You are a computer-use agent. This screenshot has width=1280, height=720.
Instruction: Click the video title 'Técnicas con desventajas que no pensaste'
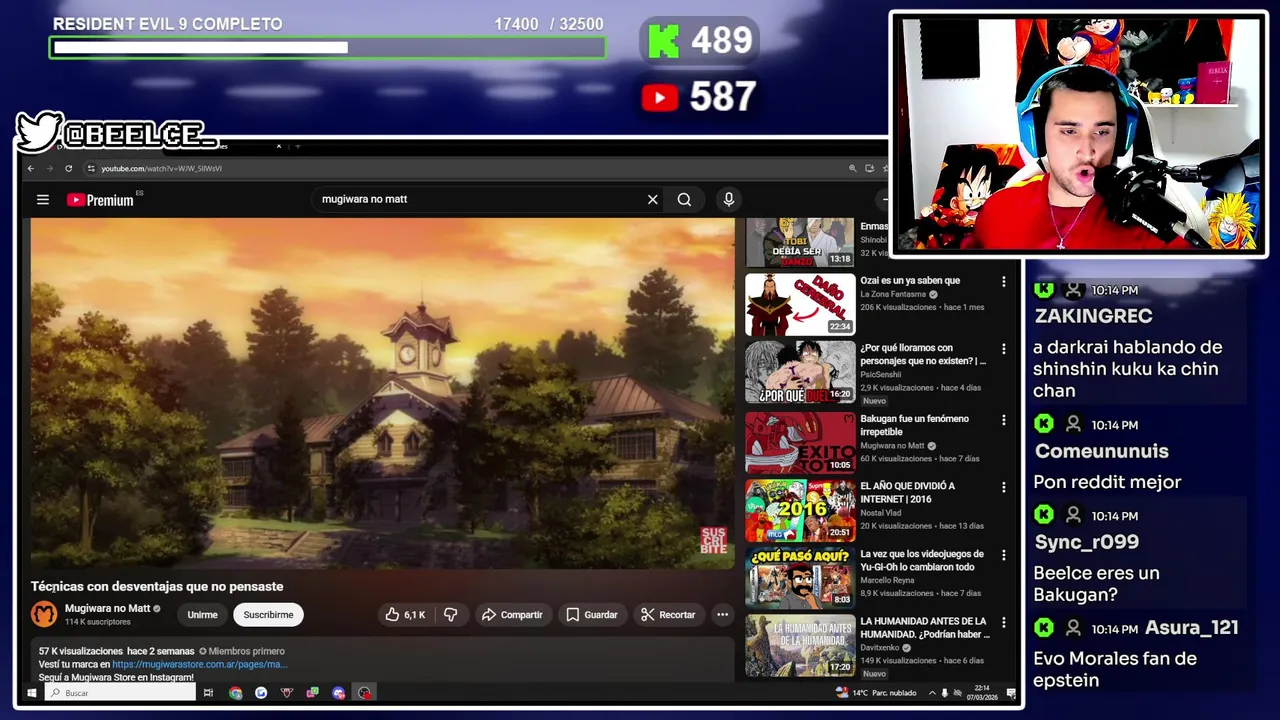[157, 587]
